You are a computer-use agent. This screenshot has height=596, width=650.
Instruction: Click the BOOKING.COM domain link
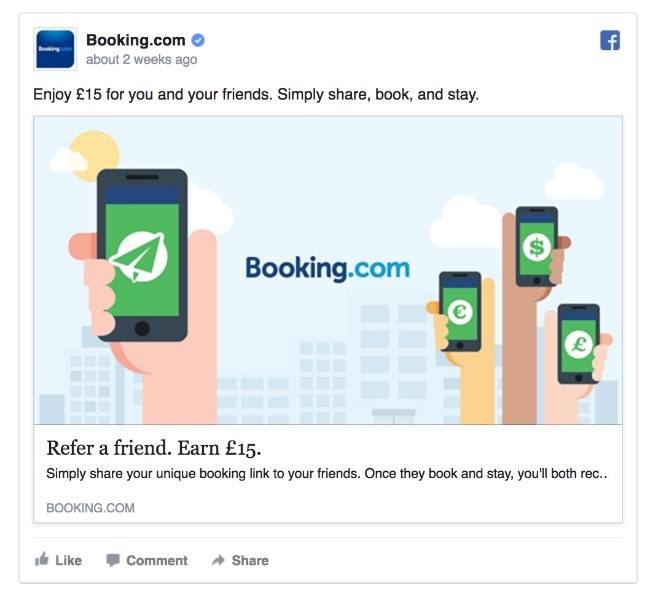tap(90, 508)
